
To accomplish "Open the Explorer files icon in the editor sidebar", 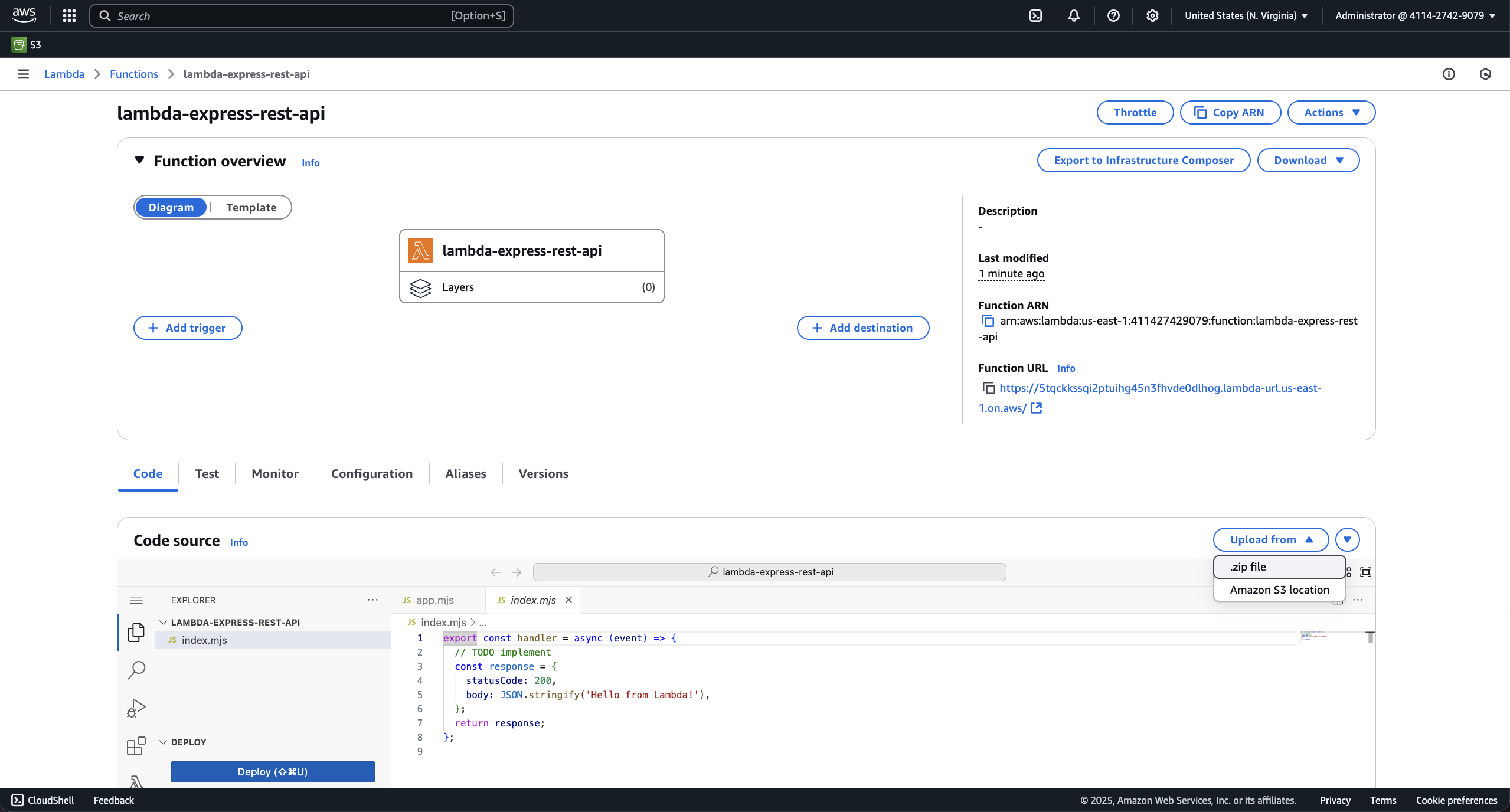I will pos(136,632).
